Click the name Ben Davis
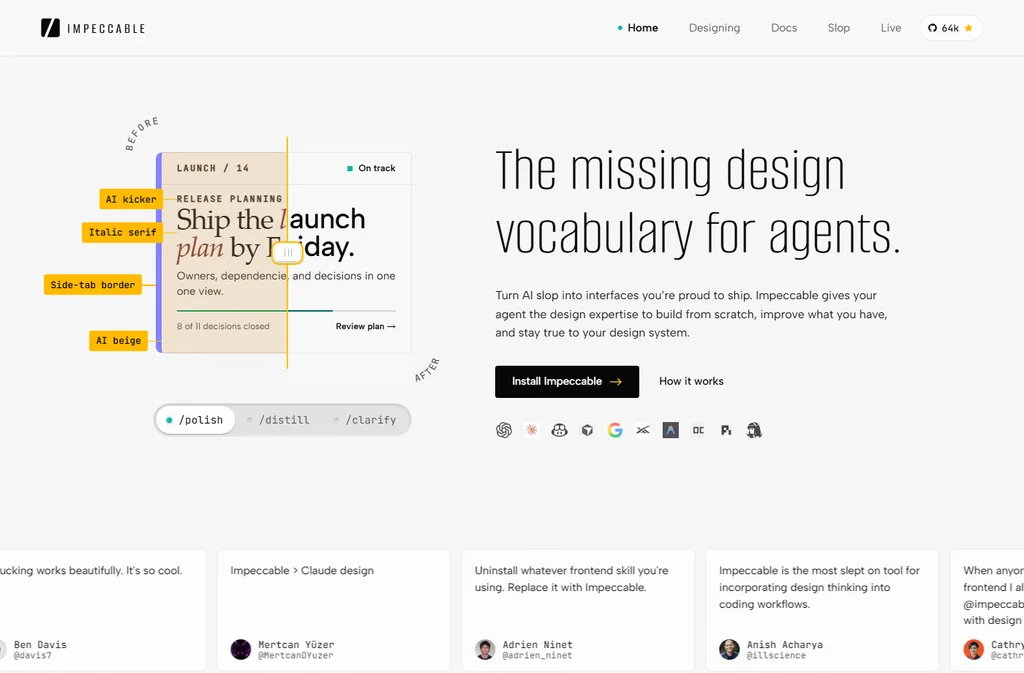 (40, 644)
